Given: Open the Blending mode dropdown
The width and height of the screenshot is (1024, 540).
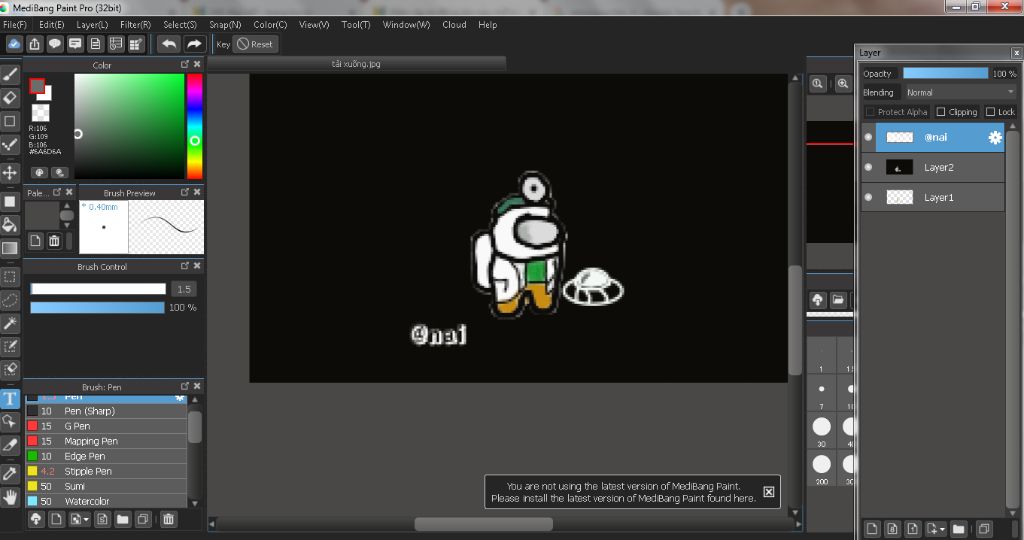Looking at the screenshot, I should tap(959, 92).
